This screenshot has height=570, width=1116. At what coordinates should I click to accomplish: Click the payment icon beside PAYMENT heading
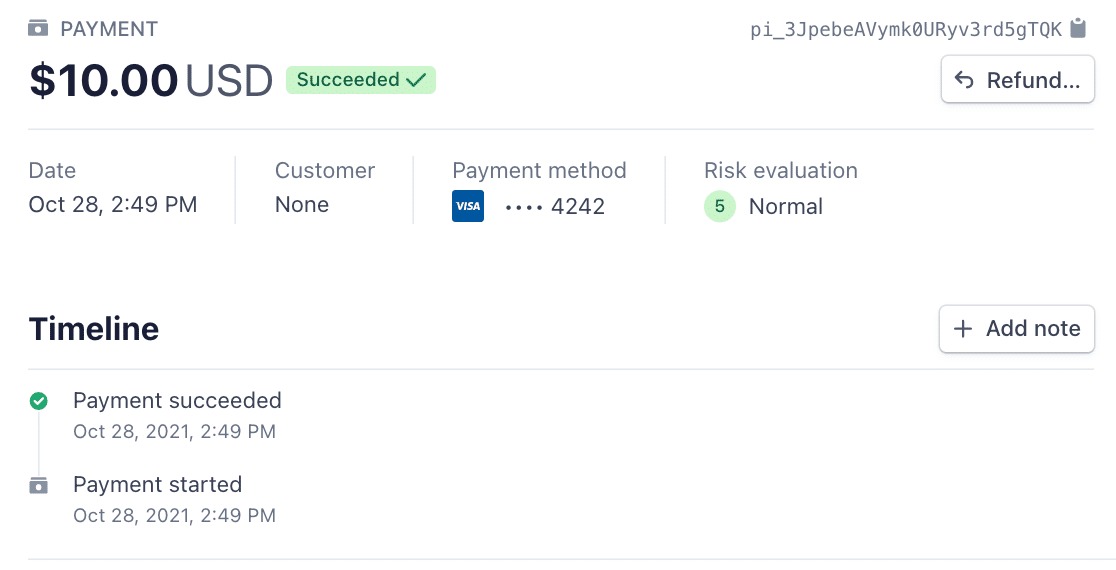38,28
